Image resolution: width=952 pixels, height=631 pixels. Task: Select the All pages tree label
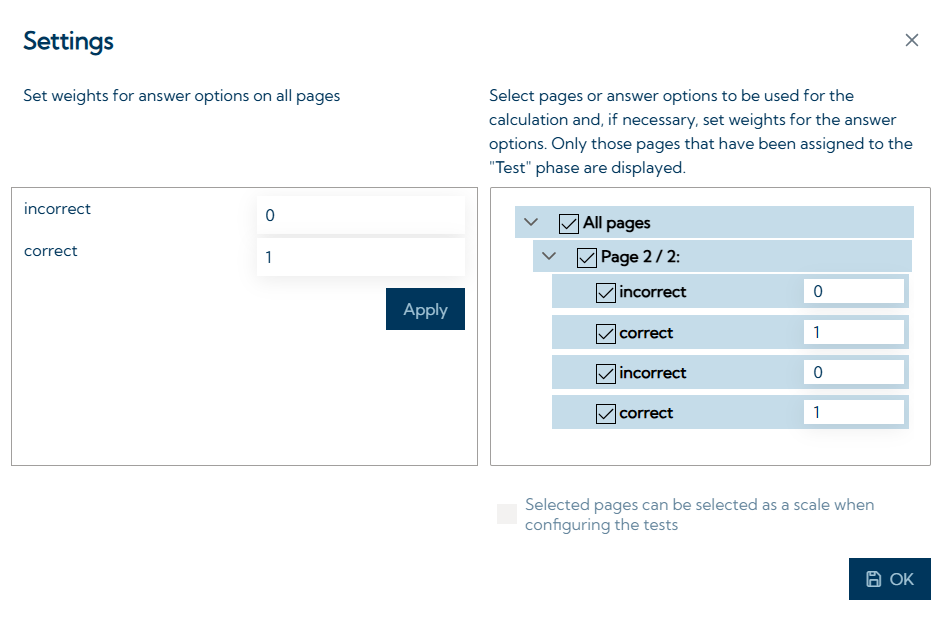(617, 223)
